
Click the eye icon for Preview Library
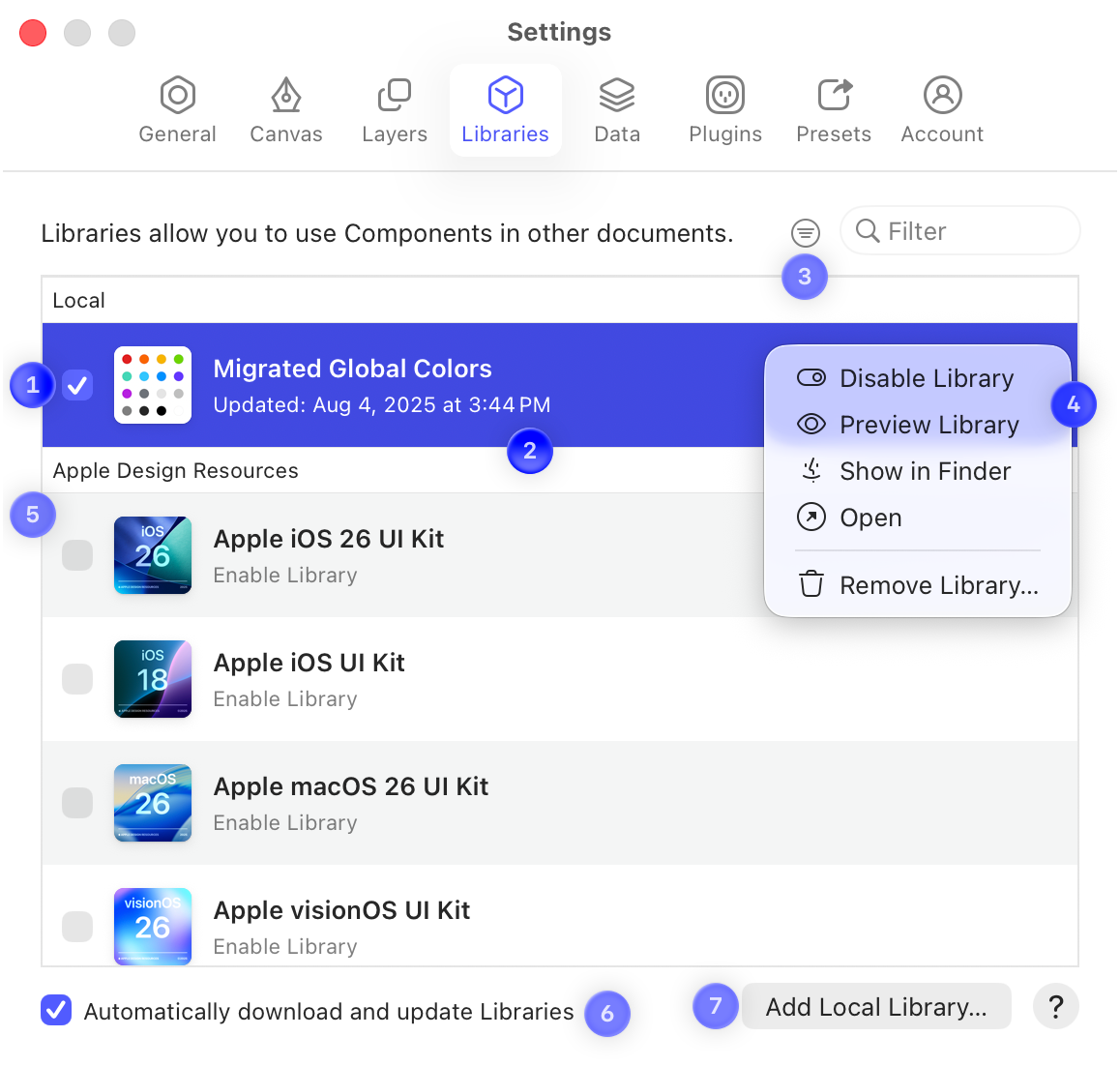pos(811,425)
